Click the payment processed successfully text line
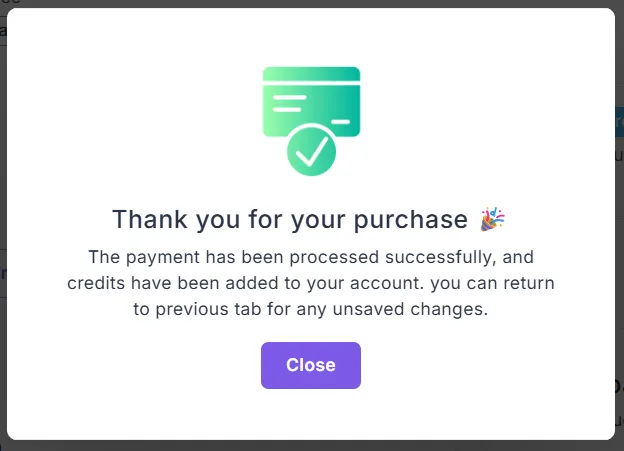The height and width of the screenshot is (451, 624). point(311,256)
